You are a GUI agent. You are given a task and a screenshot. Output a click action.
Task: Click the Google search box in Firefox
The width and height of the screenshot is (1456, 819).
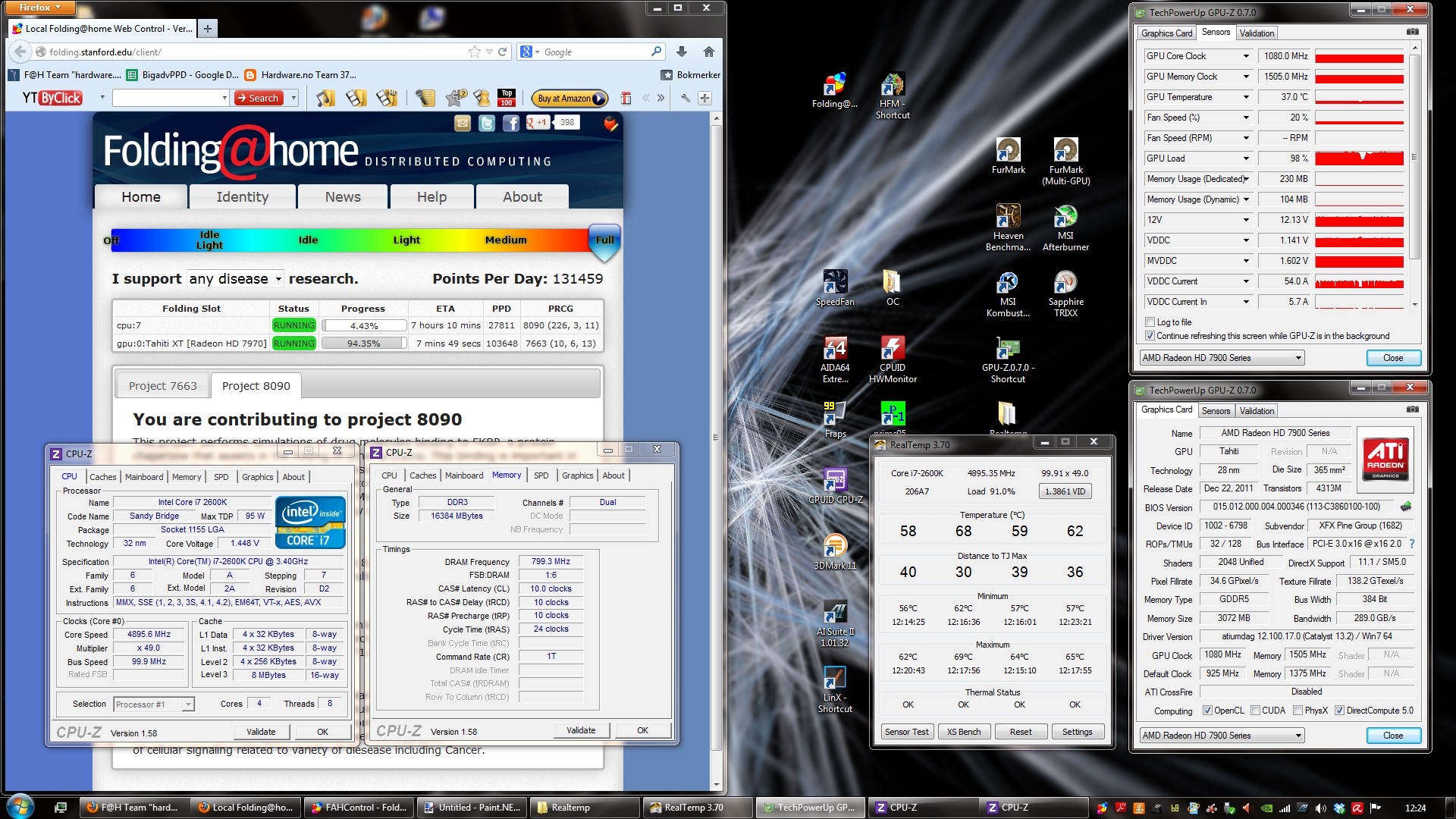pos(595,52)
